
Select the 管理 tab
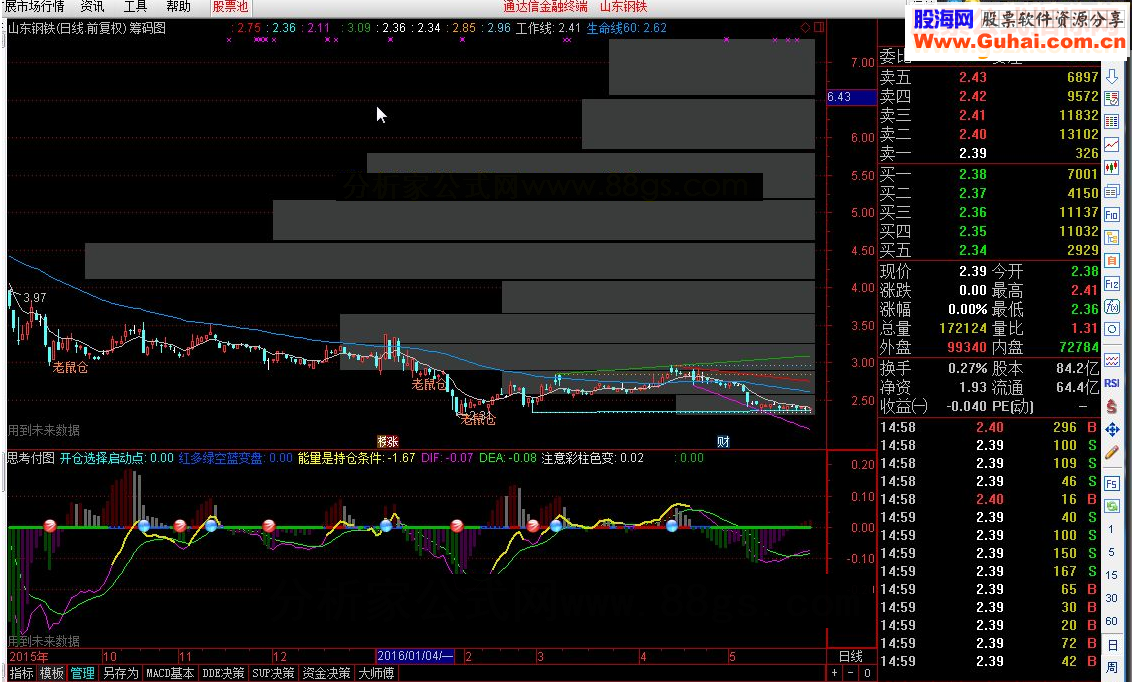click(82, 673)
